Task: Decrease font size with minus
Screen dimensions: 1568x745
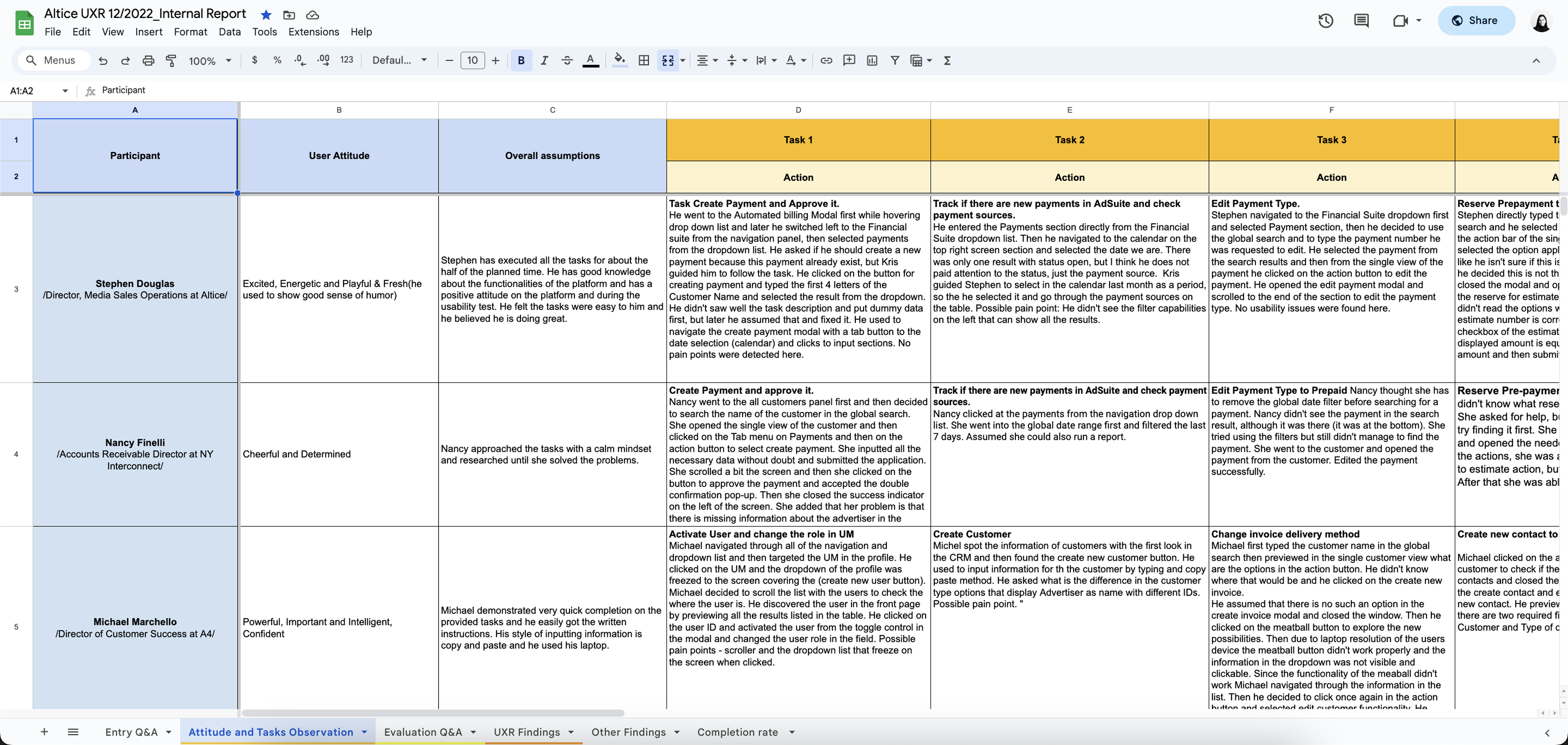Action: pos(449,60)
